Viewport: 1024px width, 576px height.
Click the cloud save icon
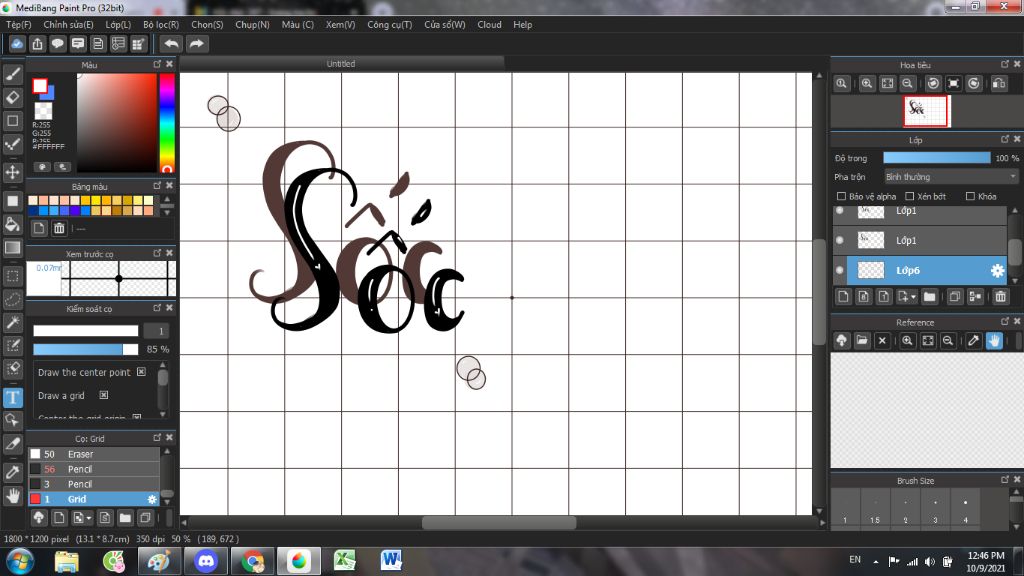pos(17,44)
